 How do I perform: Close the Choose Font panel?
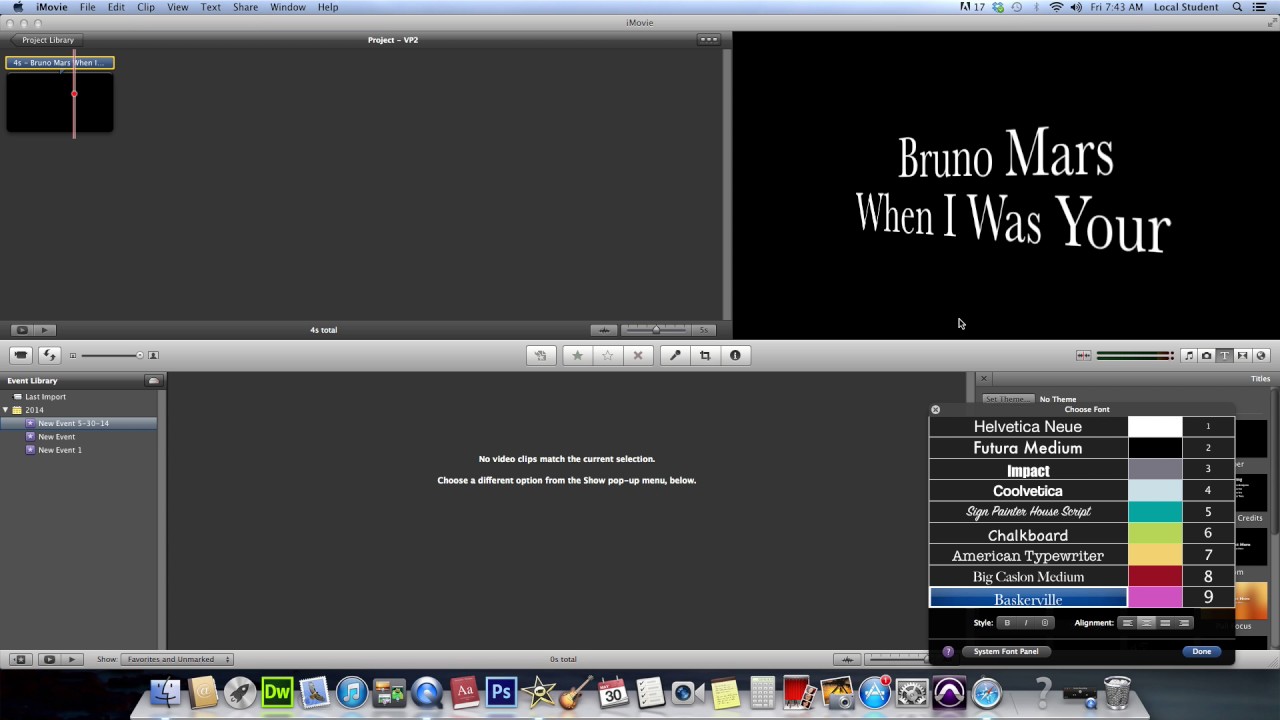935,409
